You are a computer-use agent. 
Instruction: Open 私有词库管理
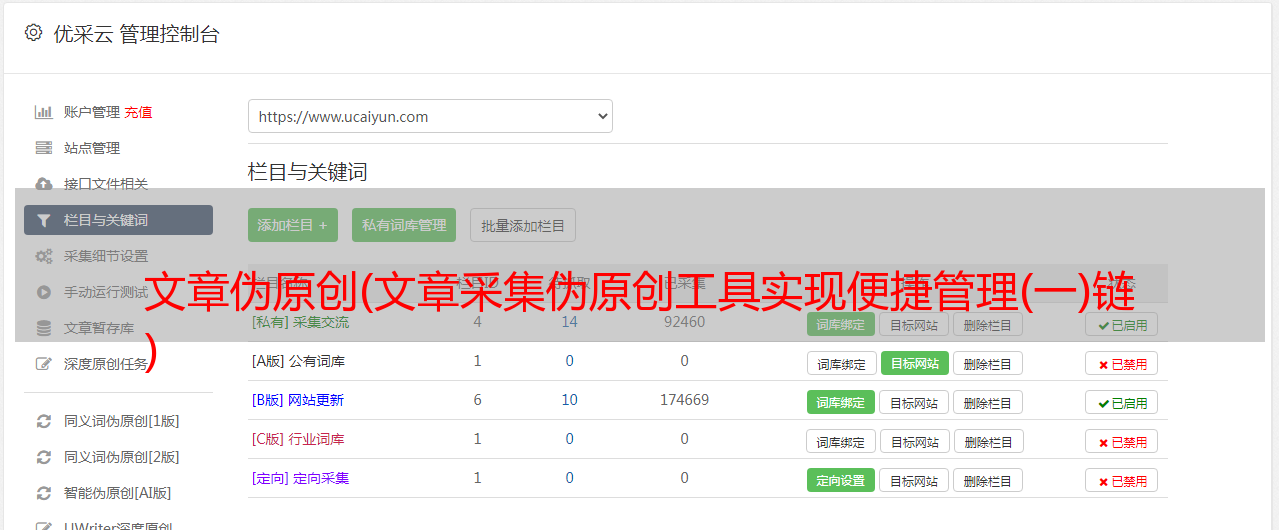pos(404,225)
